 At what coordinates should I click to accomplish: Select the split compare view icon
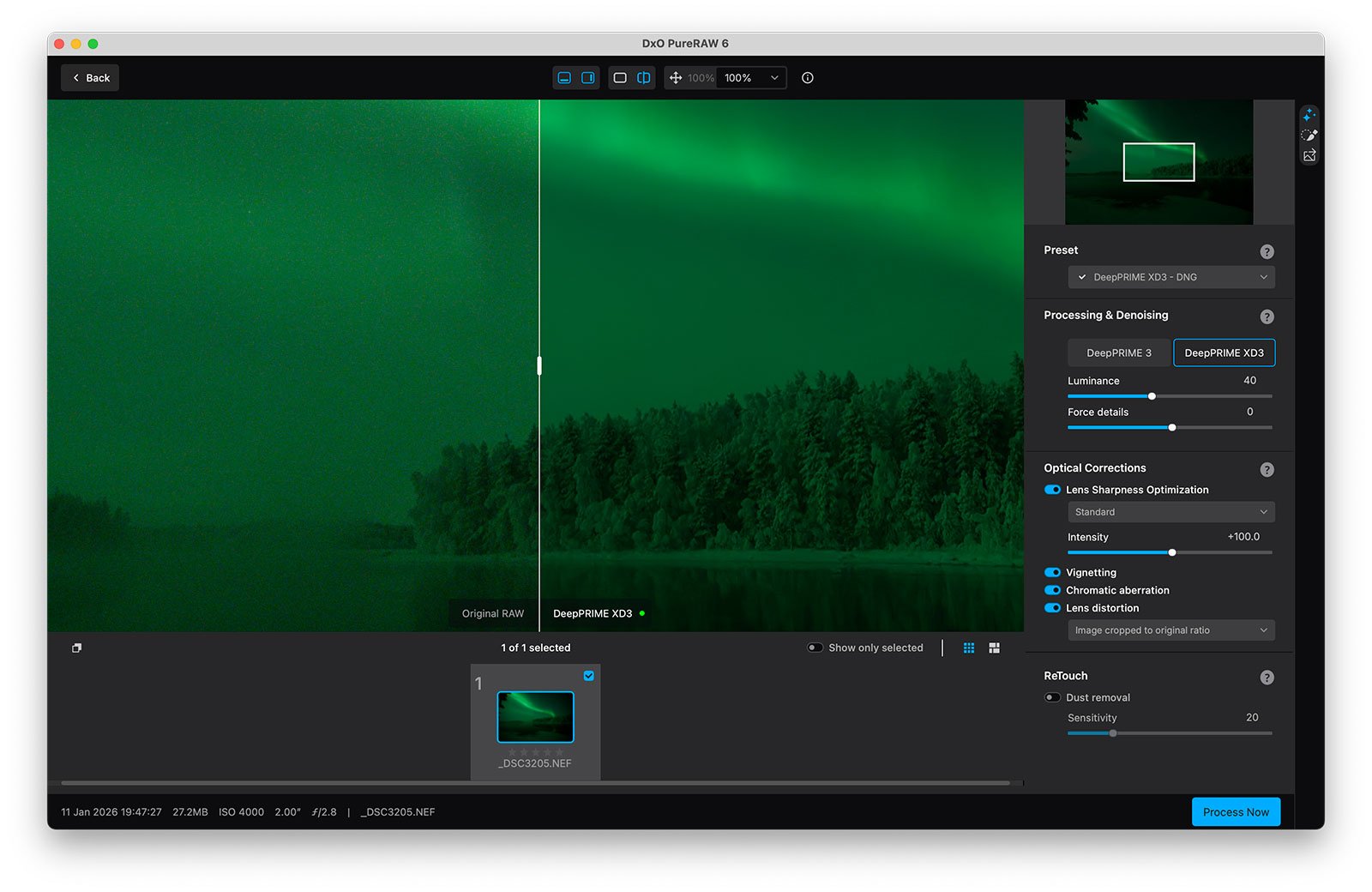click(643, 78)
